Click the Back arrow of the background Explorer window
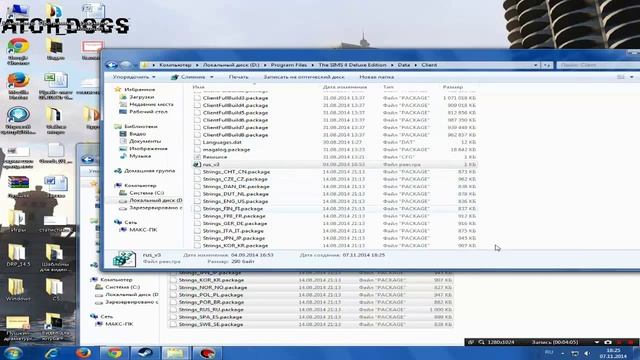Viewport: 640px width, 360px height. (87, 159)
